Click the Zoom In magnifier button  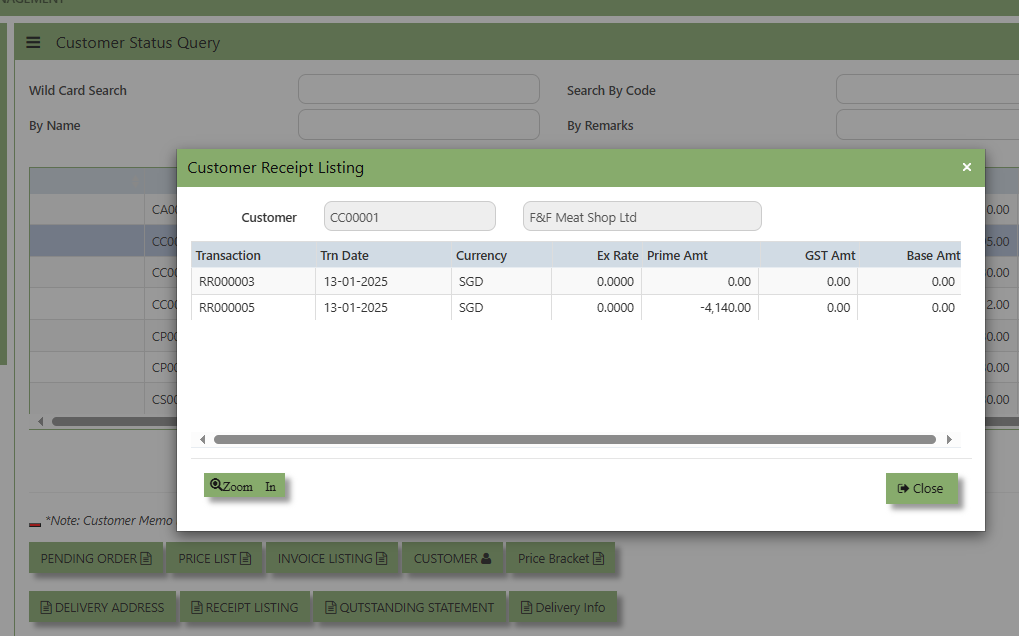[x=244, y=485]
